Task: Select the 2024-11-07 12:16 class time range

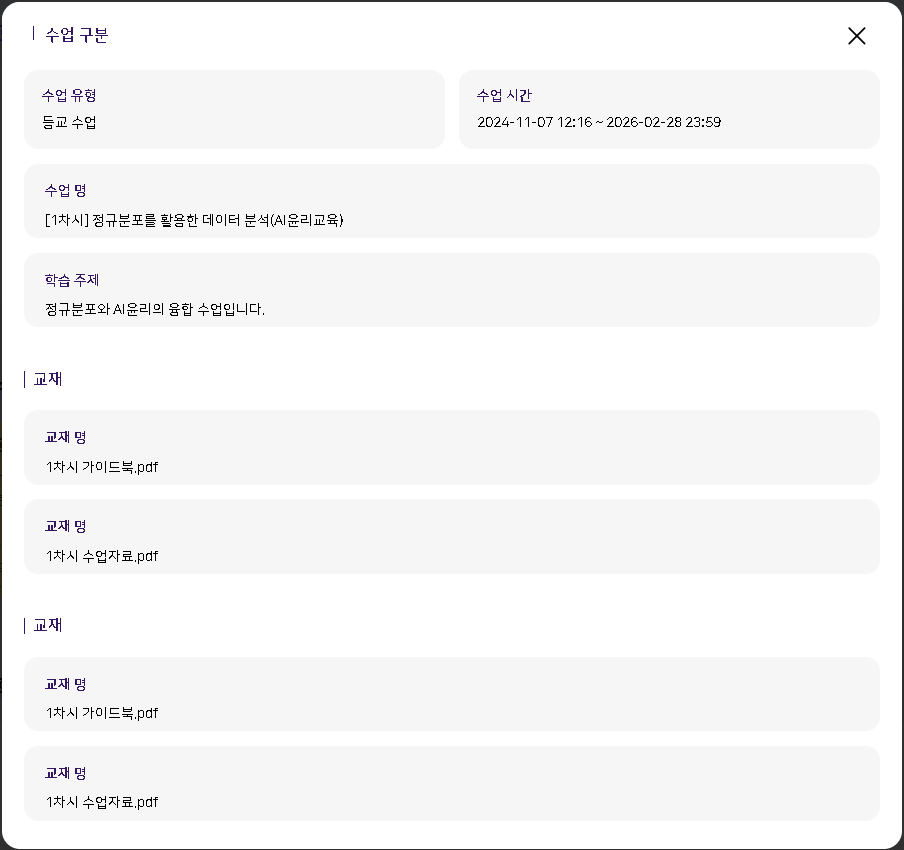Action: point(599,123)
